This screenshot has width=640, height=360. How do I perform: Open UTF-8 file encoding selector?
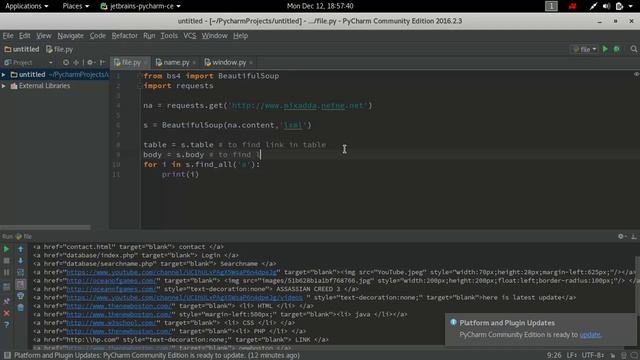click(593, 355)
